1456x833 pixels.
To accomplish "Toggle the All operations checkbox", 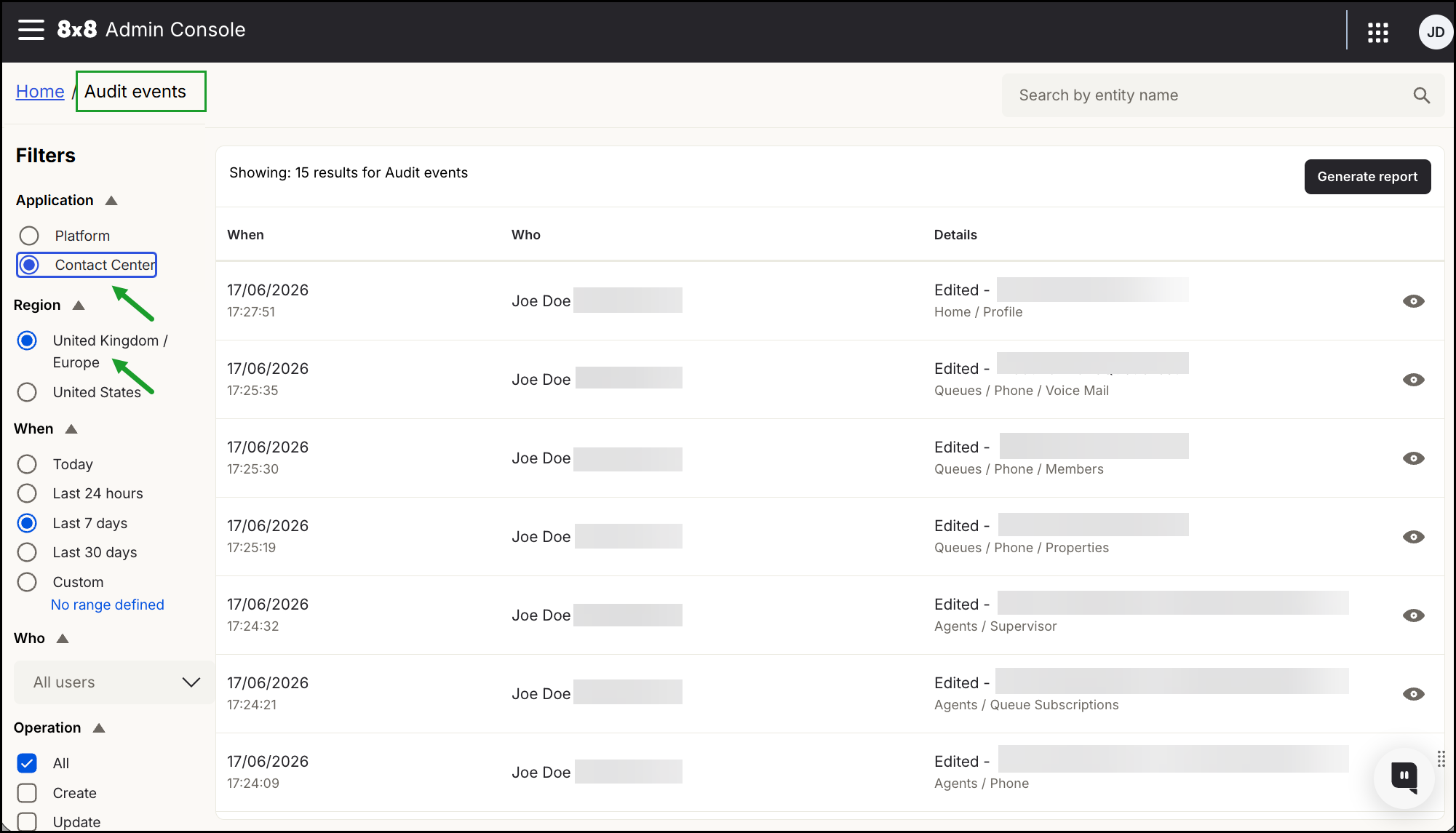I will coord(27,763).
